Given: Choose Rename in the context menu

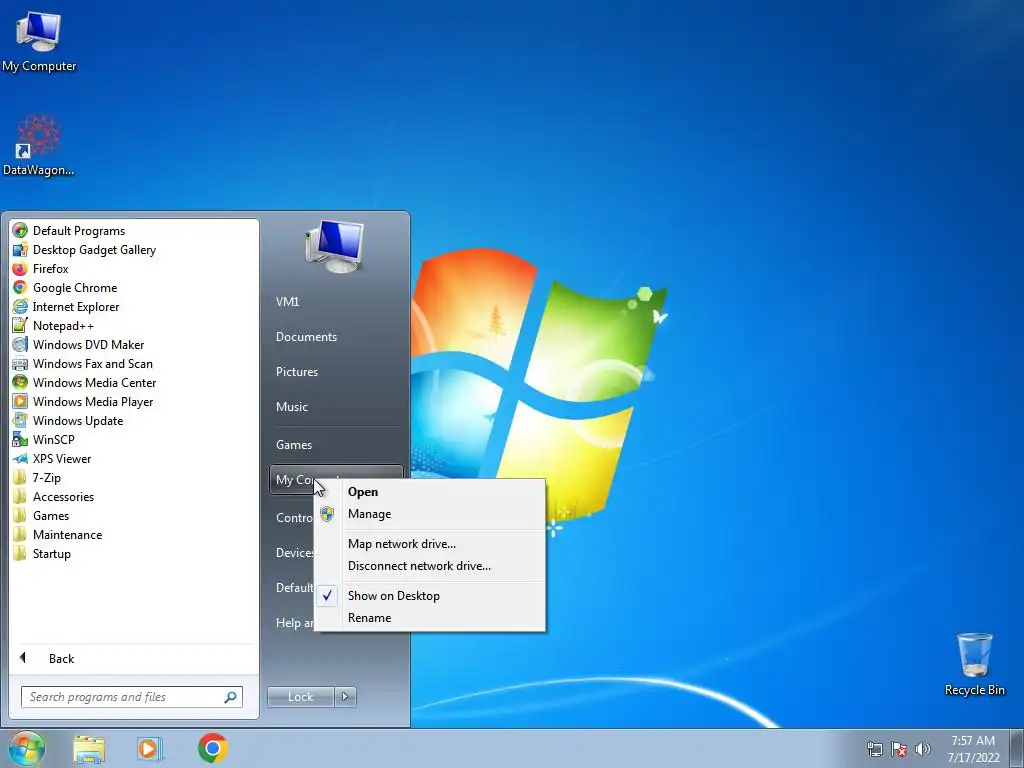Looking at the screenshot, I should coord(430,618).
